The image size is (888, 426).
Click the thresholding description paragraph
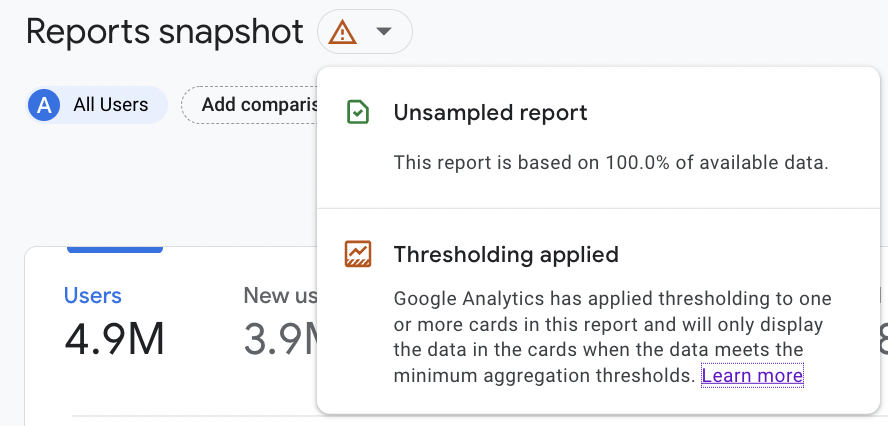(613, 337)
